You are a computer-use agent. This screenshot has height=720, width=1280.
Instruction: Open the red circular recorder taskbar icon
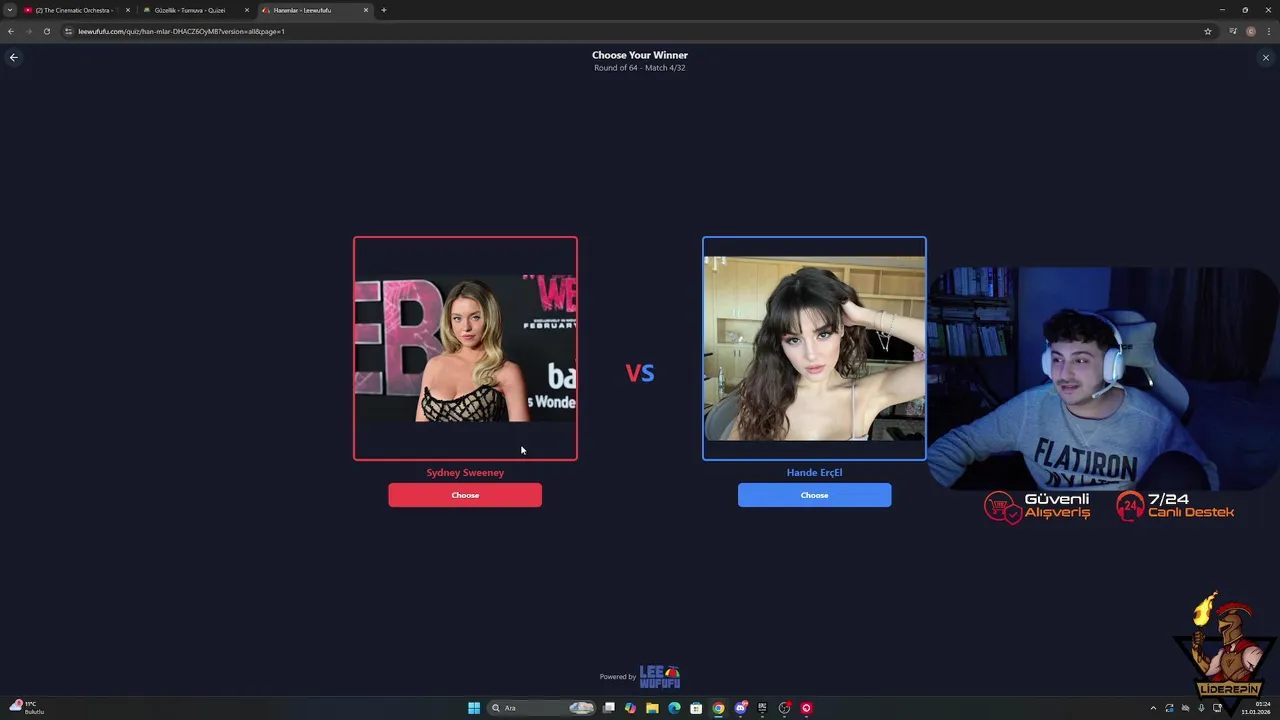pyautogui.click(x=806, y=708)
